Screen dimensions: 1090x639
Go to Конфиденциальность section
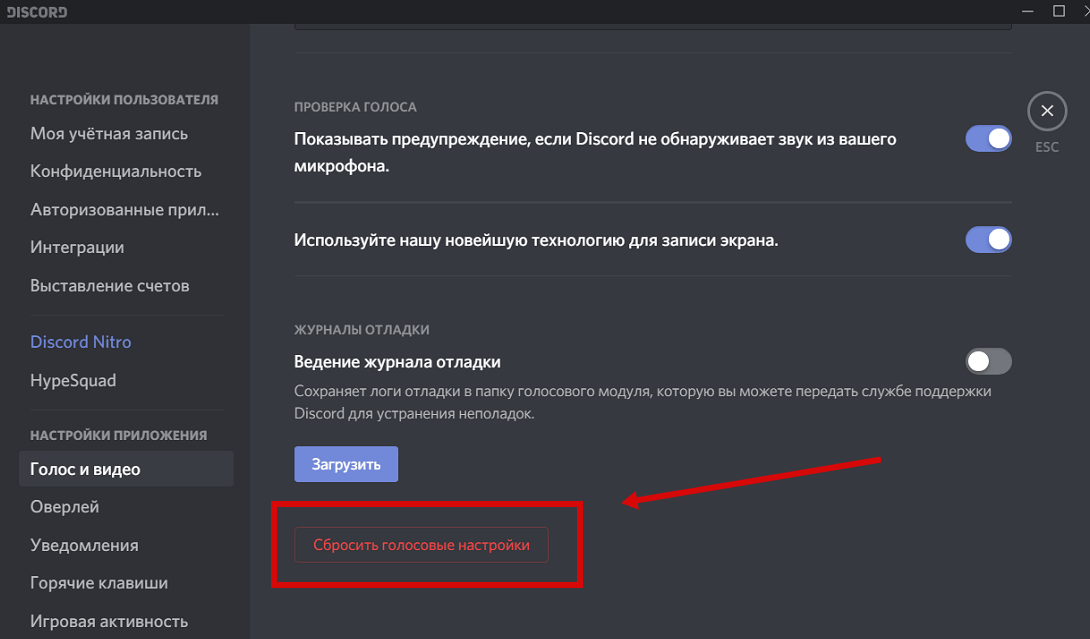(x=116, y=172)
